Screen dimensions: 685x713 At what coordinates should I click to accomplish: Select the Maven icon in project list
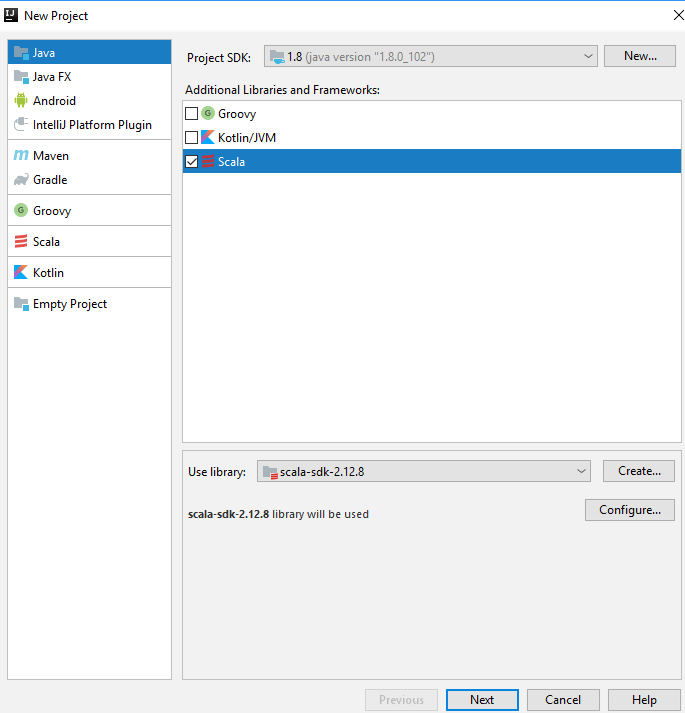click(x=21, y=156)
